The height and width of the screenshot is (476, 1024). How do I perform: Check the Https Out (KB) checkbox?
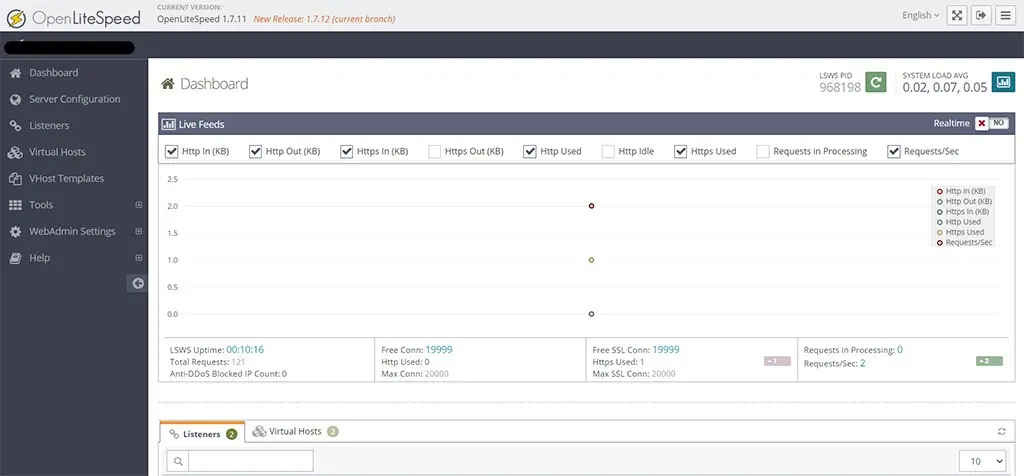434,151
